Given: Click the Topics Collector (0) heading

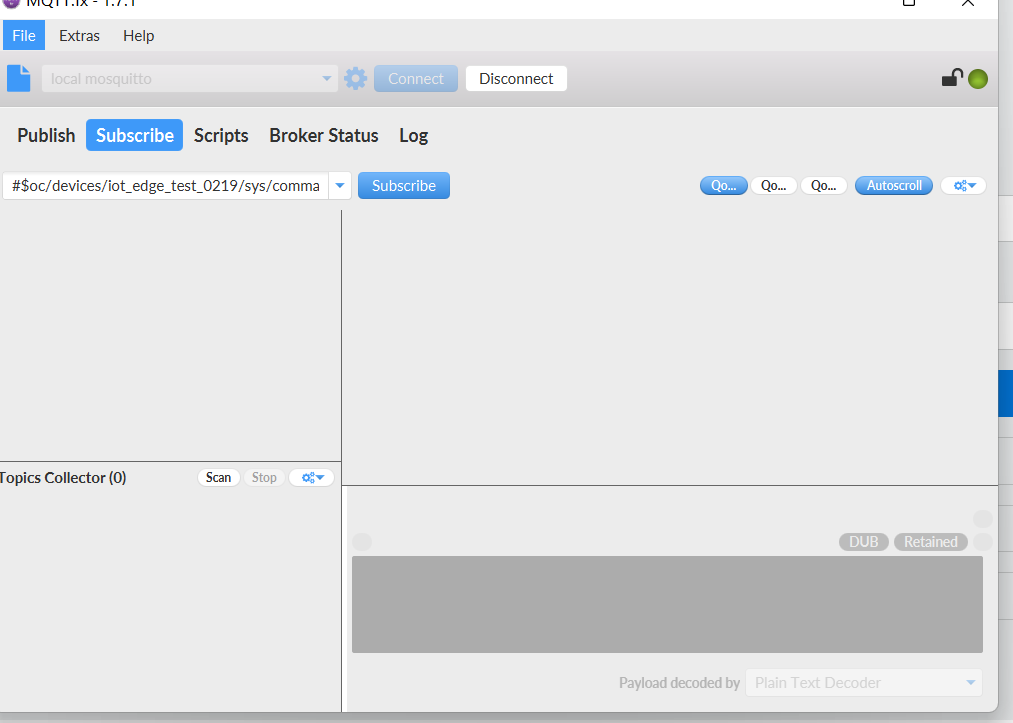Looking at the screenshot, I should pos(63,477).
